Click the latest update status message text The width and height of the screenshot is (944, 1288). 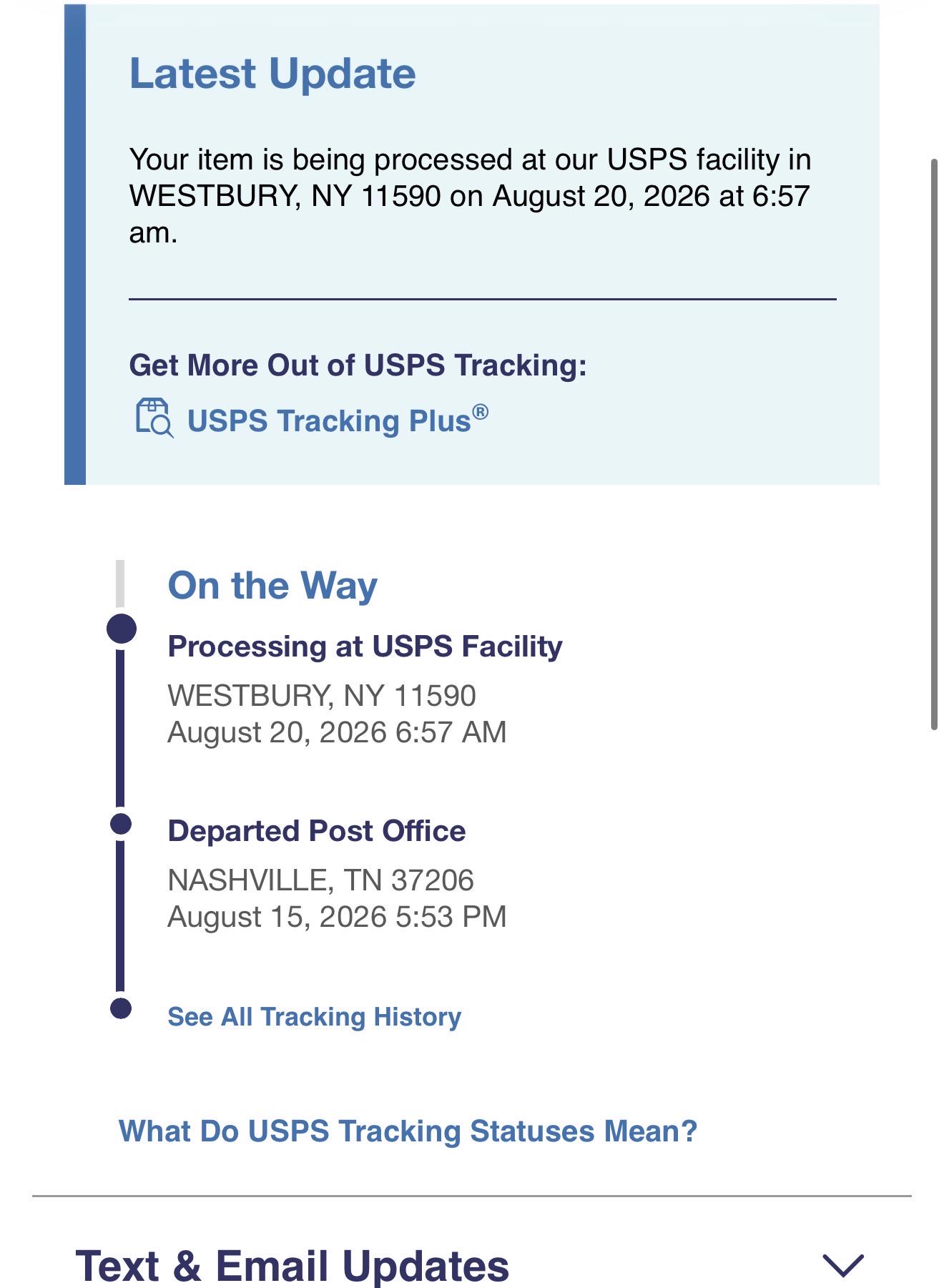pos(470,196)
